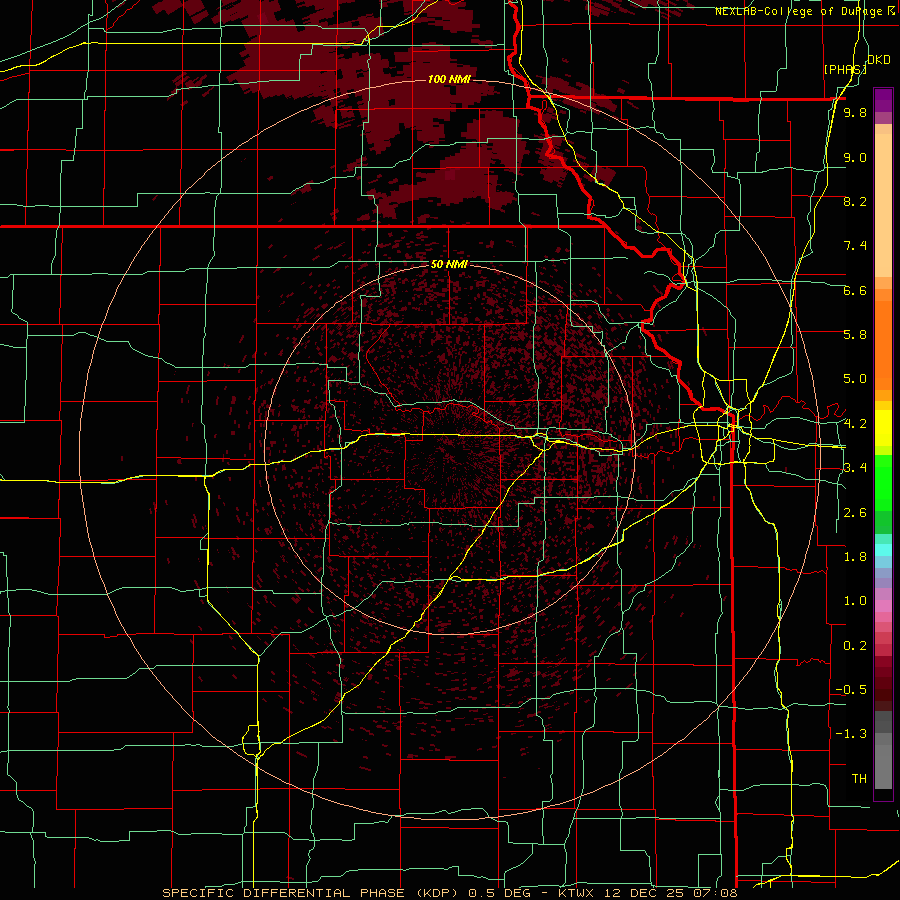Click the 5.0 value on the color scale
900x900 pixels.
click(x=855, y=379)
